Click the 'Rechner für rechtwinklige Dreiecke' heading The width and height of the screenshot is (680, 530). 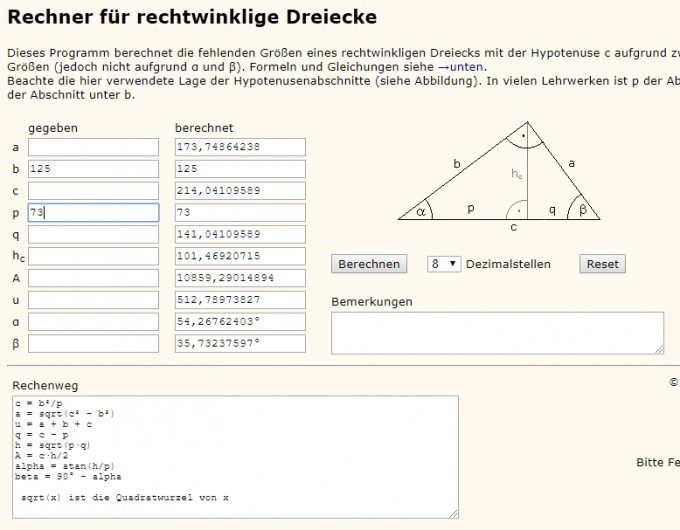[x=192, y=17]
